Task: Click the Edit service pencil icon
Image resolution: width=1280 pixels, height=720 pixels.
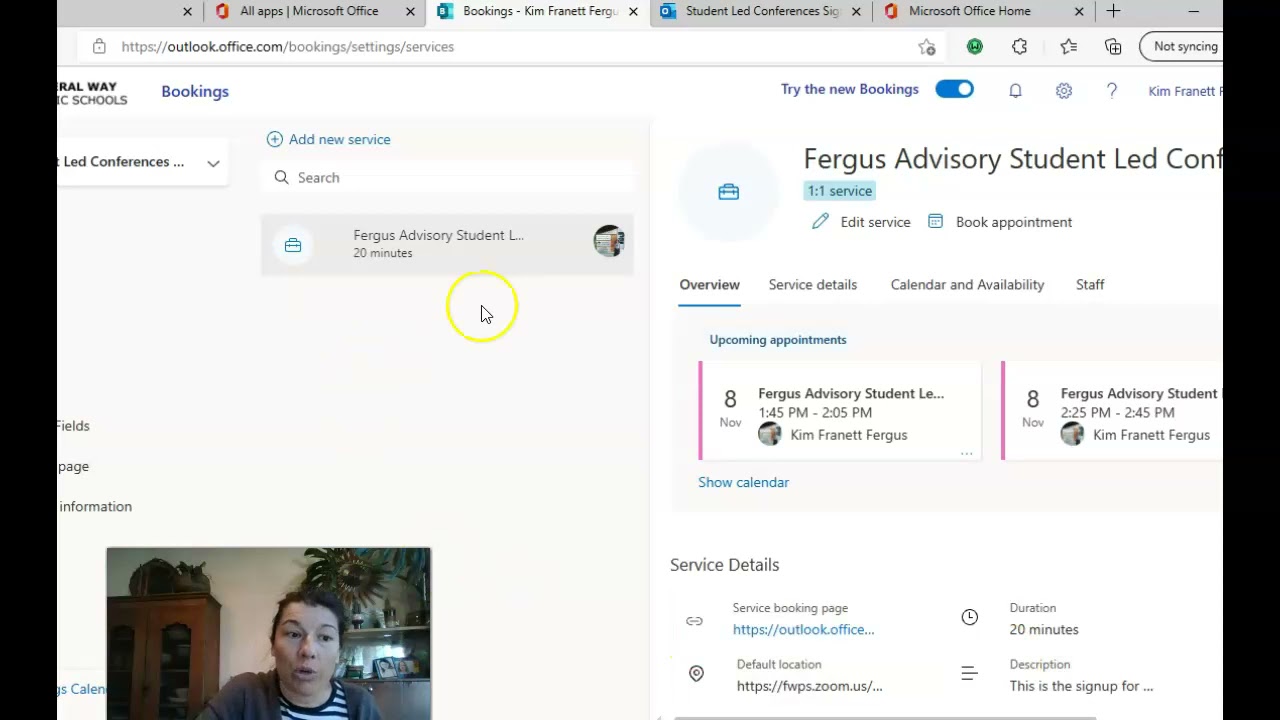Action: pyautogui.click(x=820, y=221)
